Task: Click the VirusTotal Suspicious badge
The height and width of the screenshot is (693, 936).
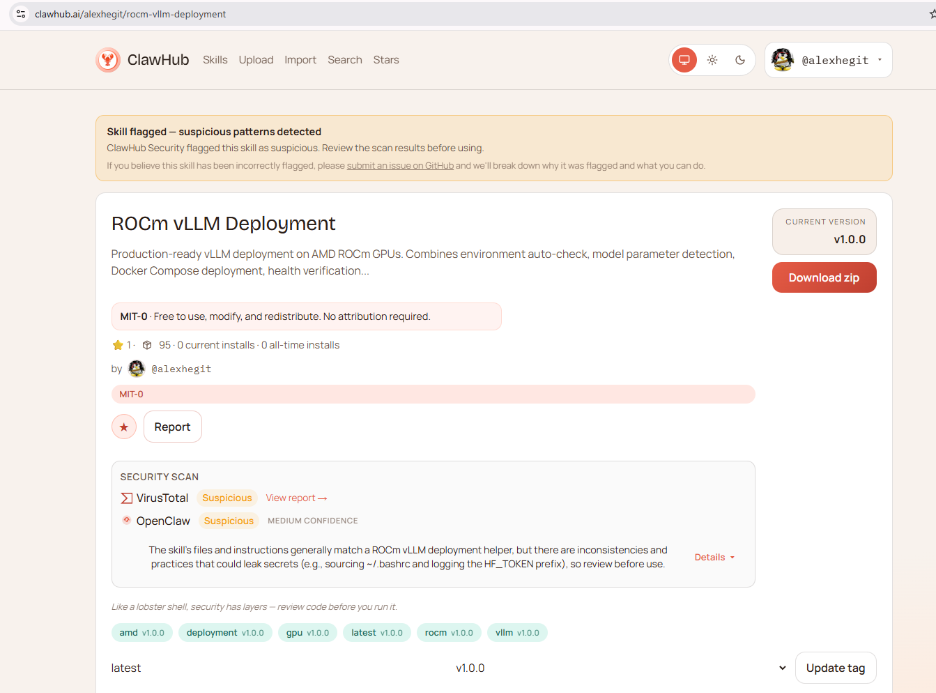Action: [227, 498]
